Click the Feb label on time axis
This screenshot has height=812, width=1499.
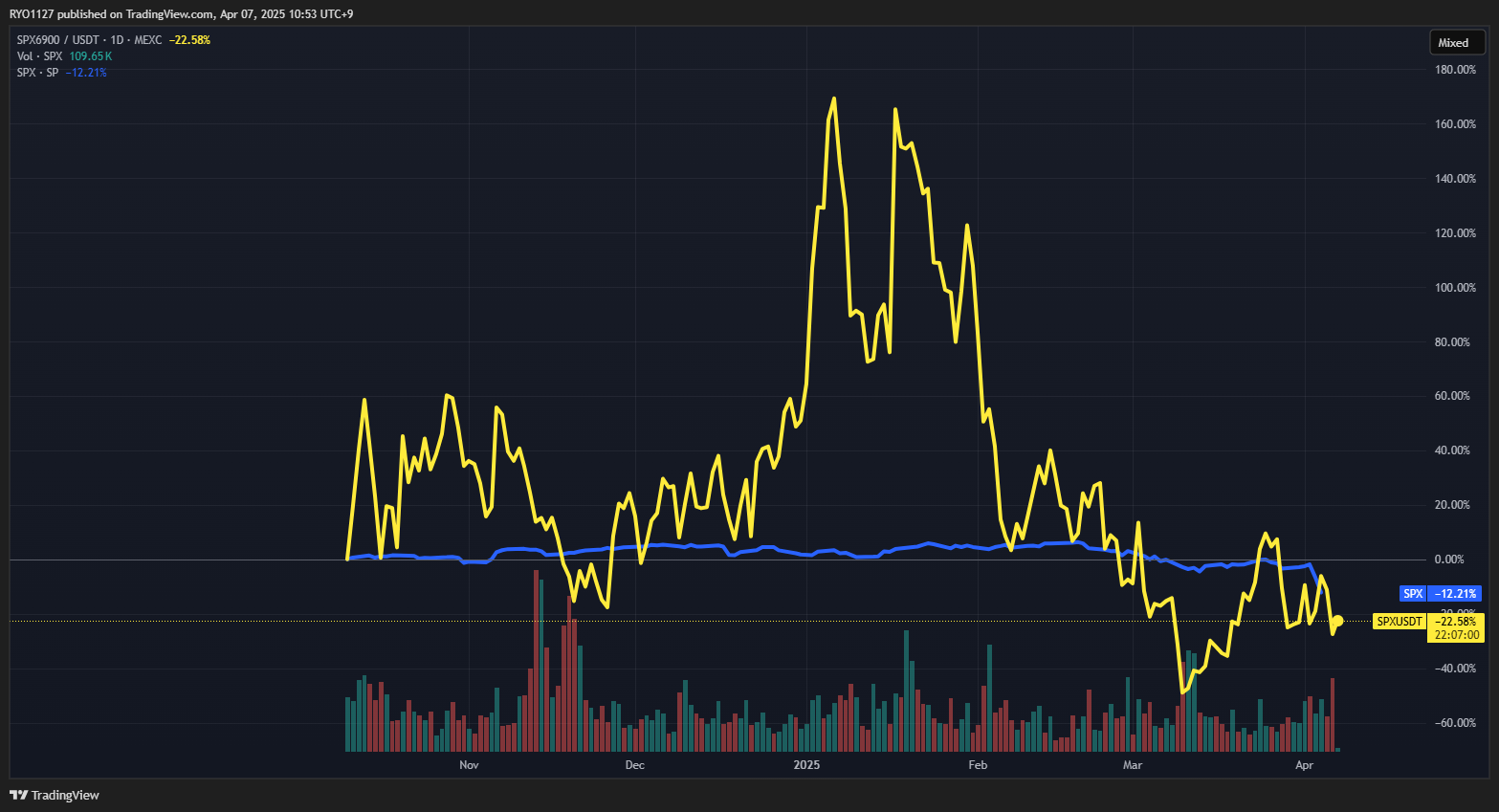click(978, 765)
